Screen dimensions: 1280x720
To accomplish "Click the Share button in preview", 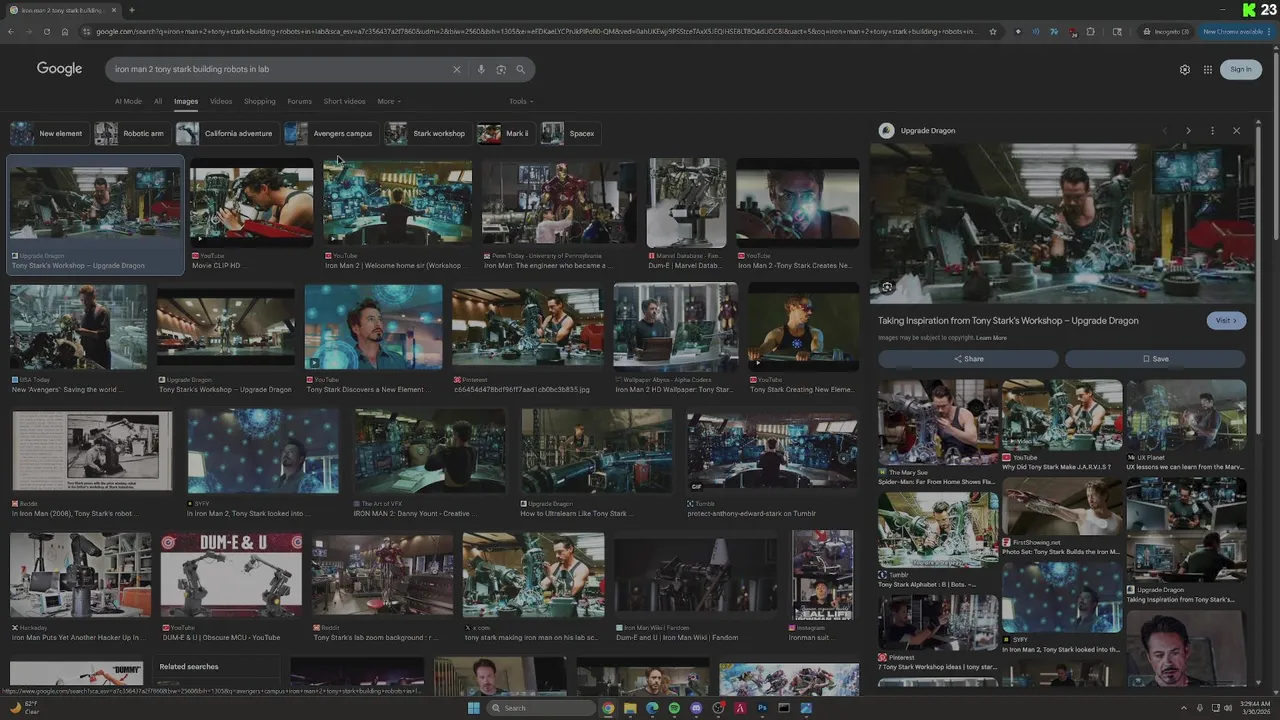I will [968, 359].
